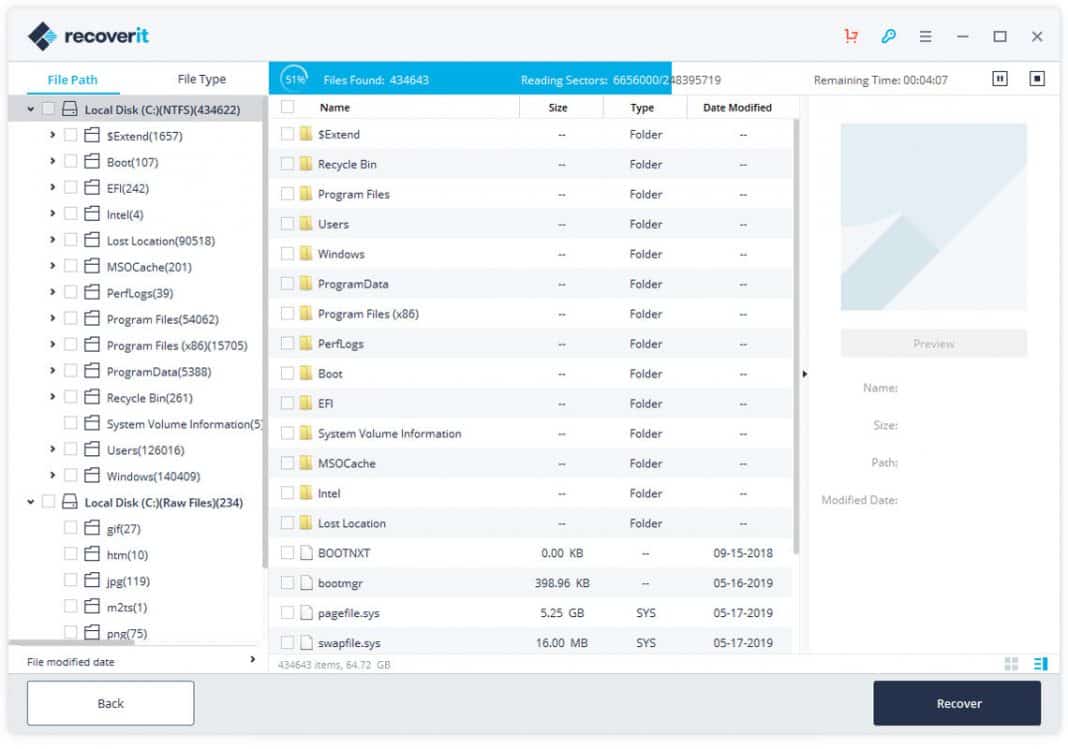Collapse the preview panel arrow
1068x749 pixels.
(804, 374)
